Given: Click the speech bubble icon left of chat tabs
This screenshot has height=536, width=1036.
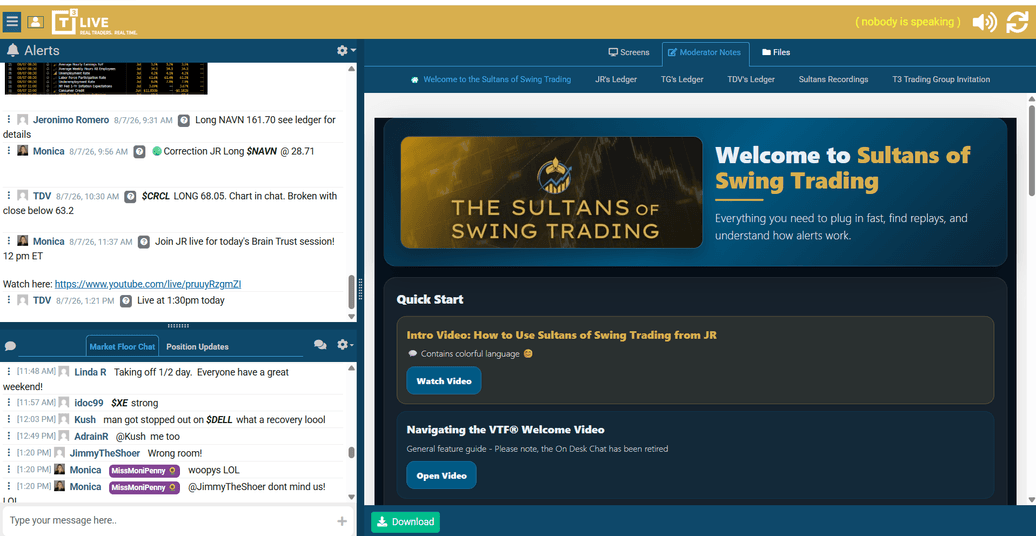Looking at the screenshot, I should click(x=10, y=346).
